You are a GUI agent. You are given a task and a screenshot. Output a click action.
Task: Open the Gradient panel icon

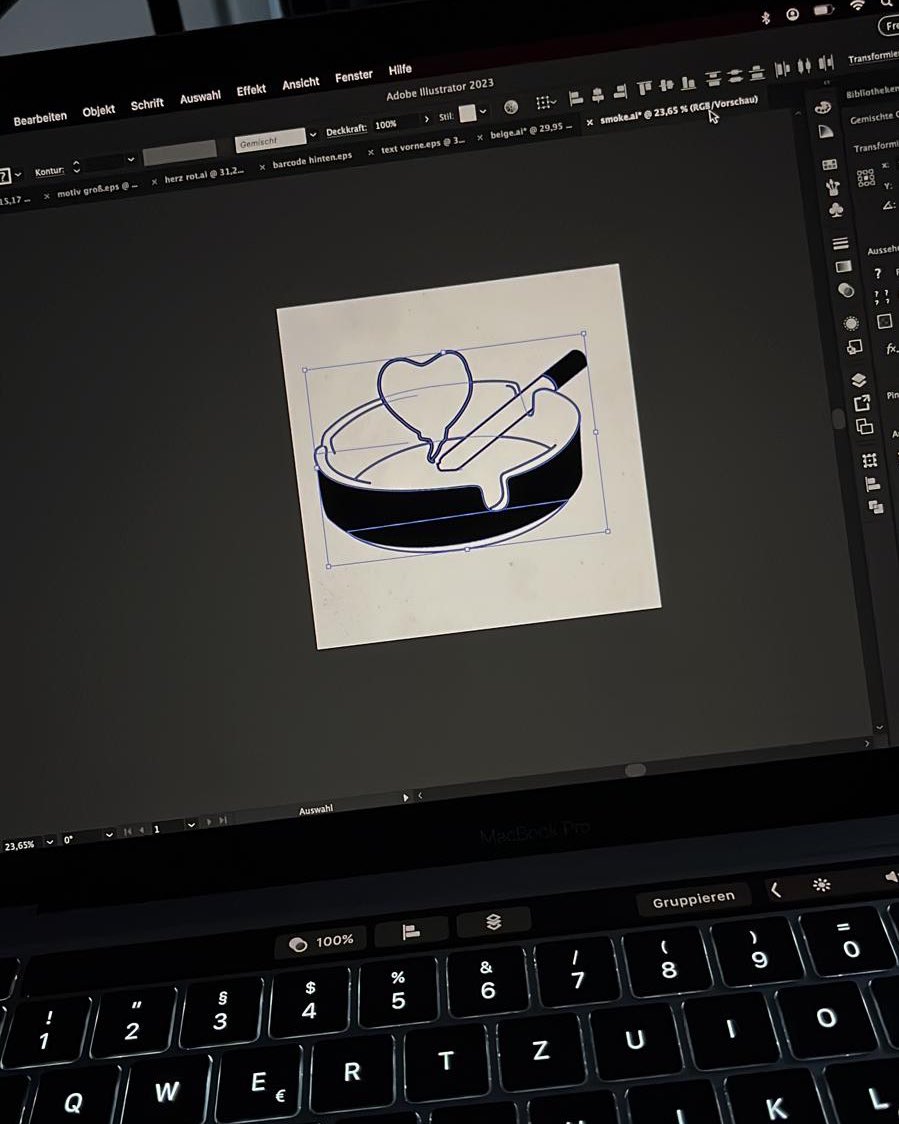pyautogui.click(x=843, y=267)
